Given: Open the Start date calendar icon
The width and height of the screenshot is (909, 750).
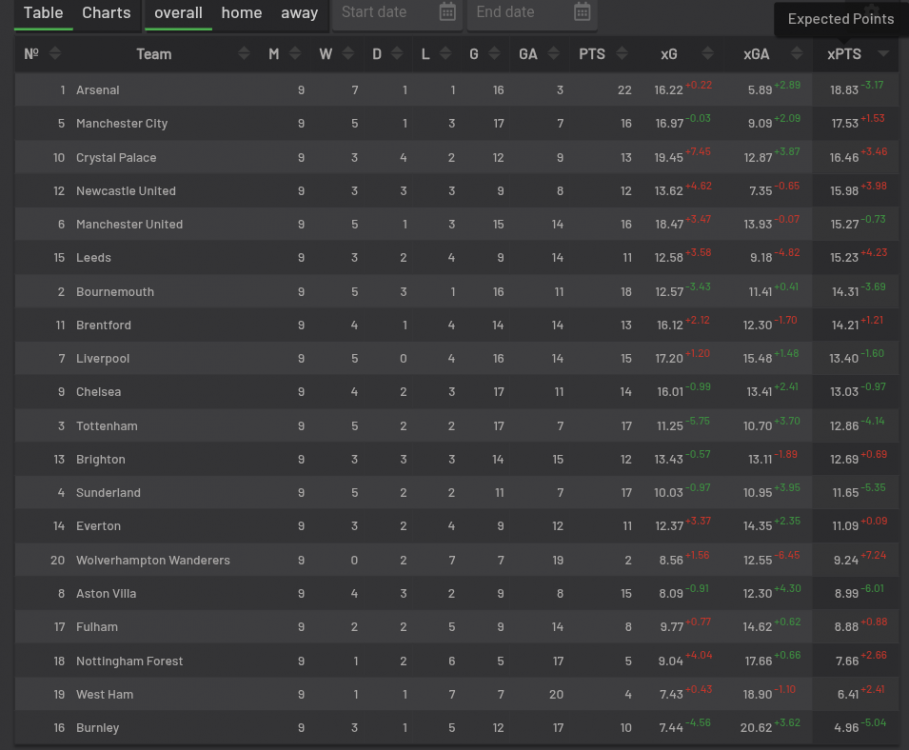Looking at the screenshot, I should pyautogui.click(x=447, y=13).
